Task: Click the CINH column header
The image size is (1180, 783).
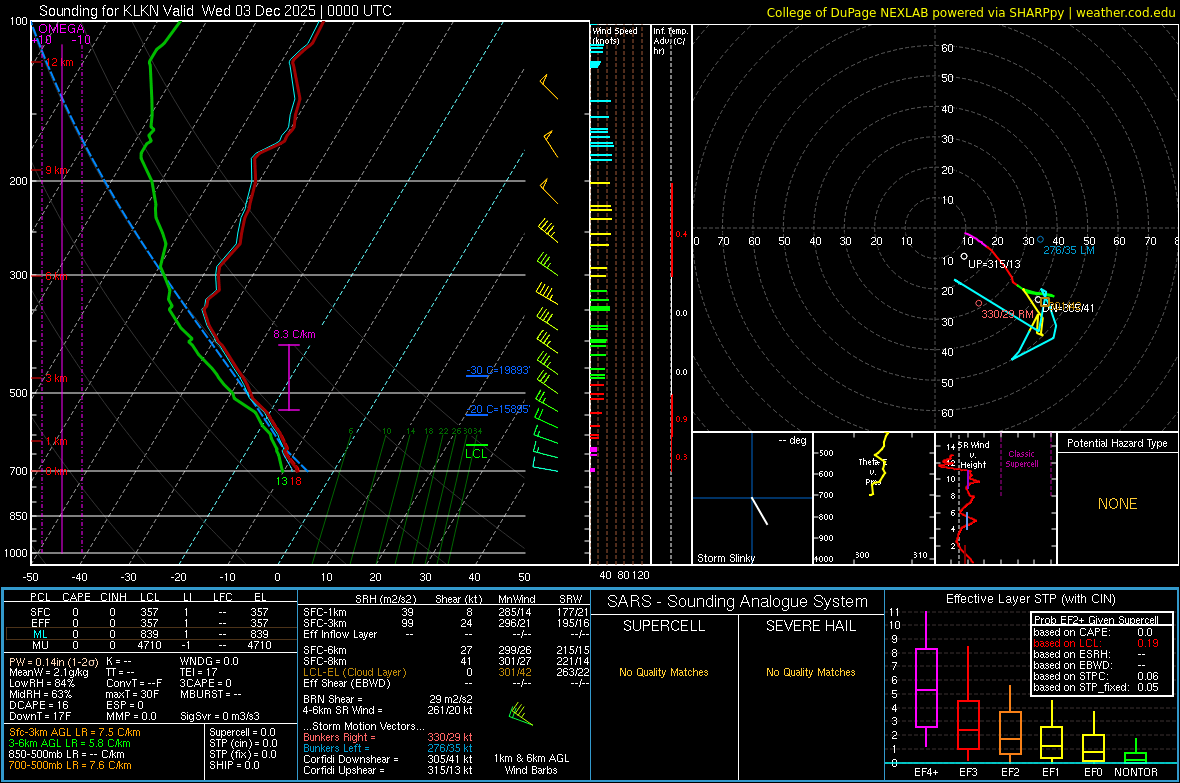Action: pos(114,597)
